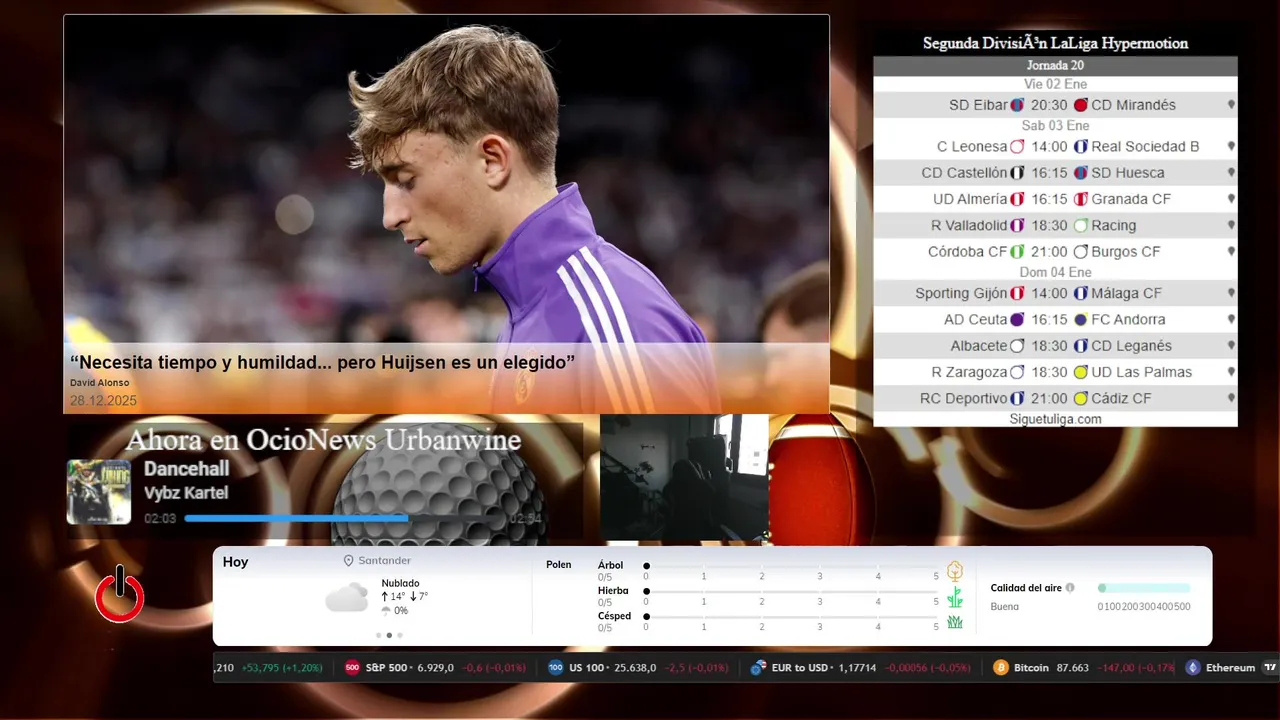Screen dimensions: 1280x720
Task: Click the map pin on SD Eibar row
Action: 1231,105
